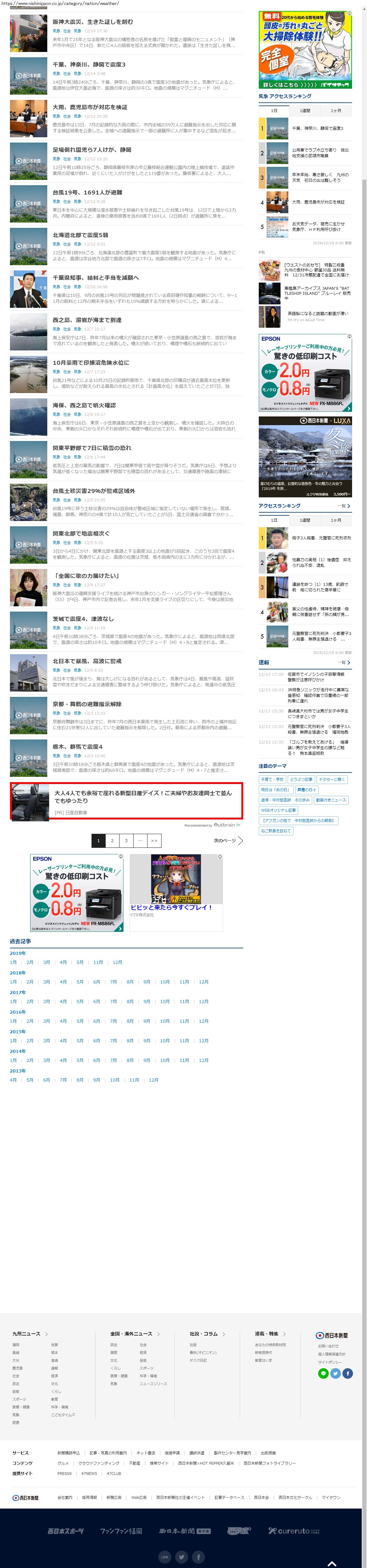Viewport: 367px width, 1568px height.
Task: Click the 西日本スポーツ logo in the dark footer
Action: 66,1530
